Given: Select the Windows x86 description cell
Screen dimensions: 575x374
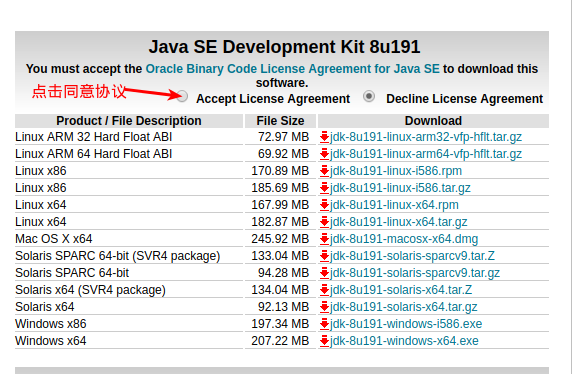Looking at the screenshot, I should tap(51, 324).
